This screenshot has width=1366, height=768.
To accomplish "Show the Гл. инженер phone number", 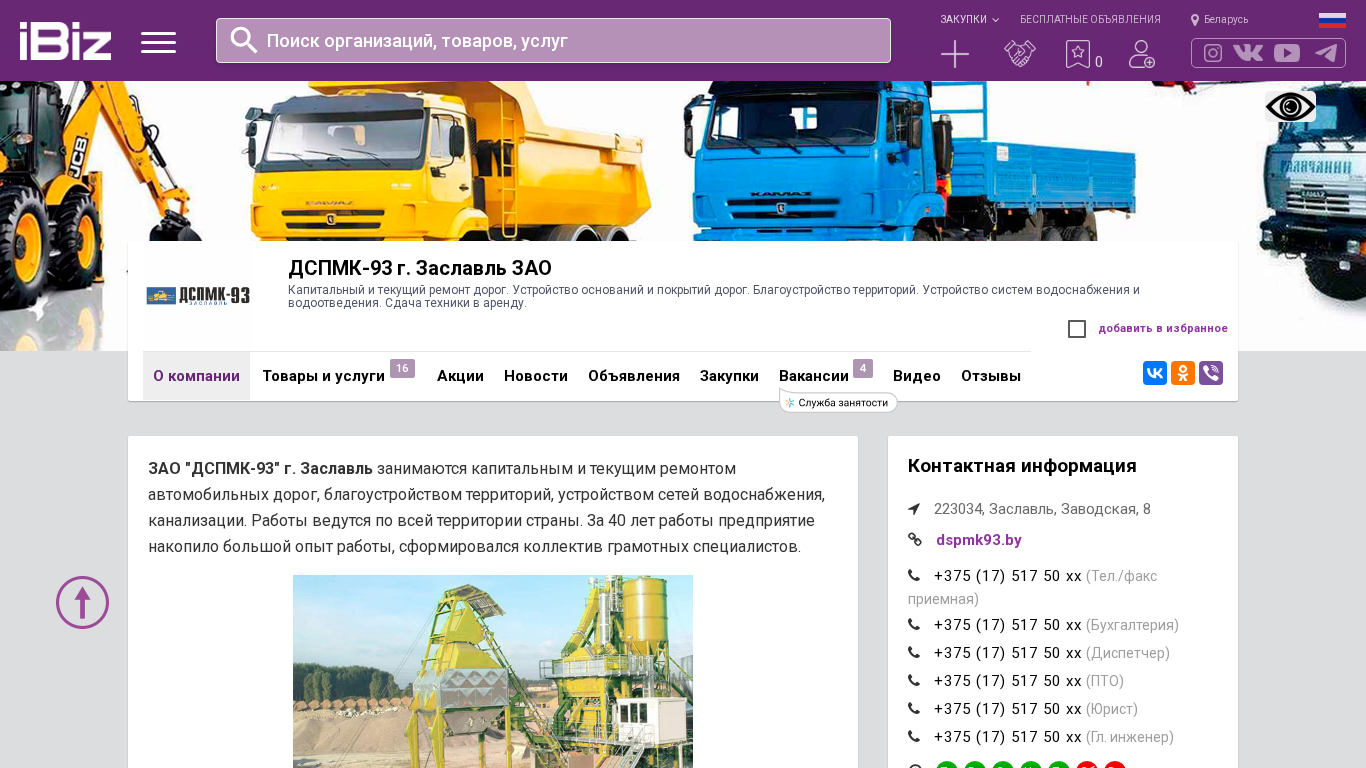I will point(1008,737).
